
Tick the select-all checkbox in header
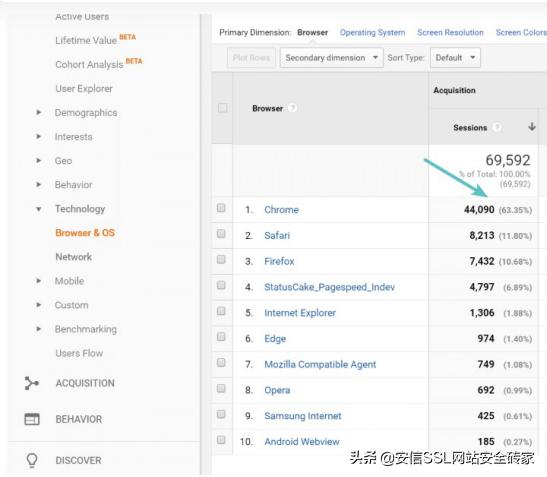(x=222, y=108)
